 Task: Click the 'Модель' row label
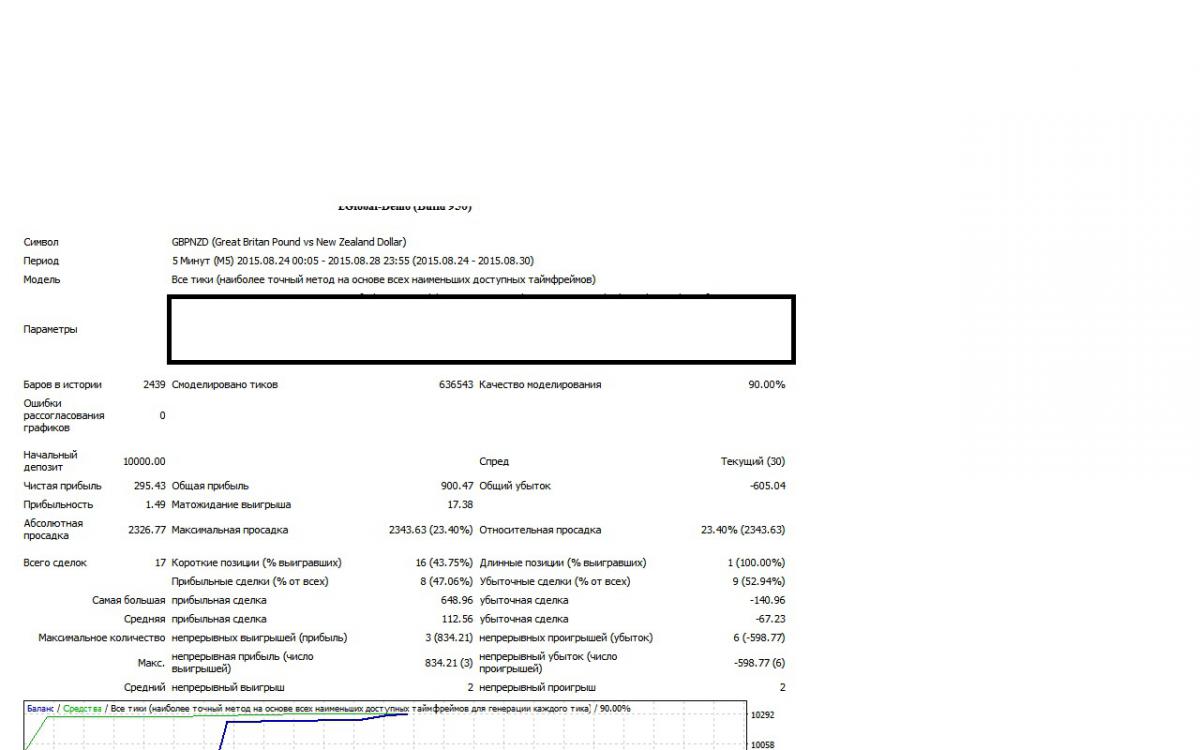coord(42,280)
